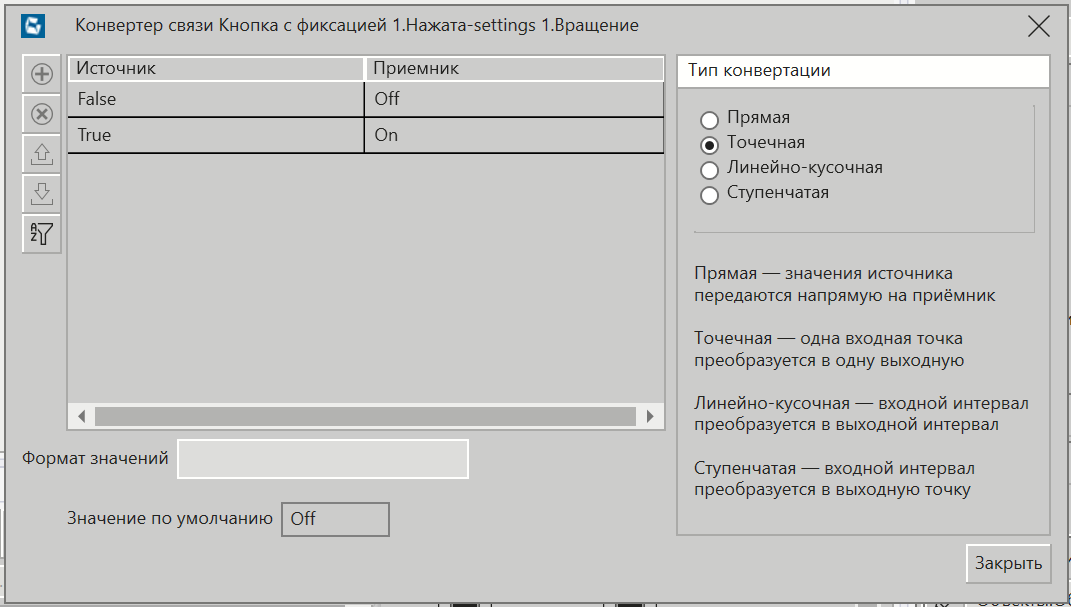Image resolution: width=1071 pixels, height=607 pixels.
Task: Click the add row plus icon
Action: click(x=42, y=74)
